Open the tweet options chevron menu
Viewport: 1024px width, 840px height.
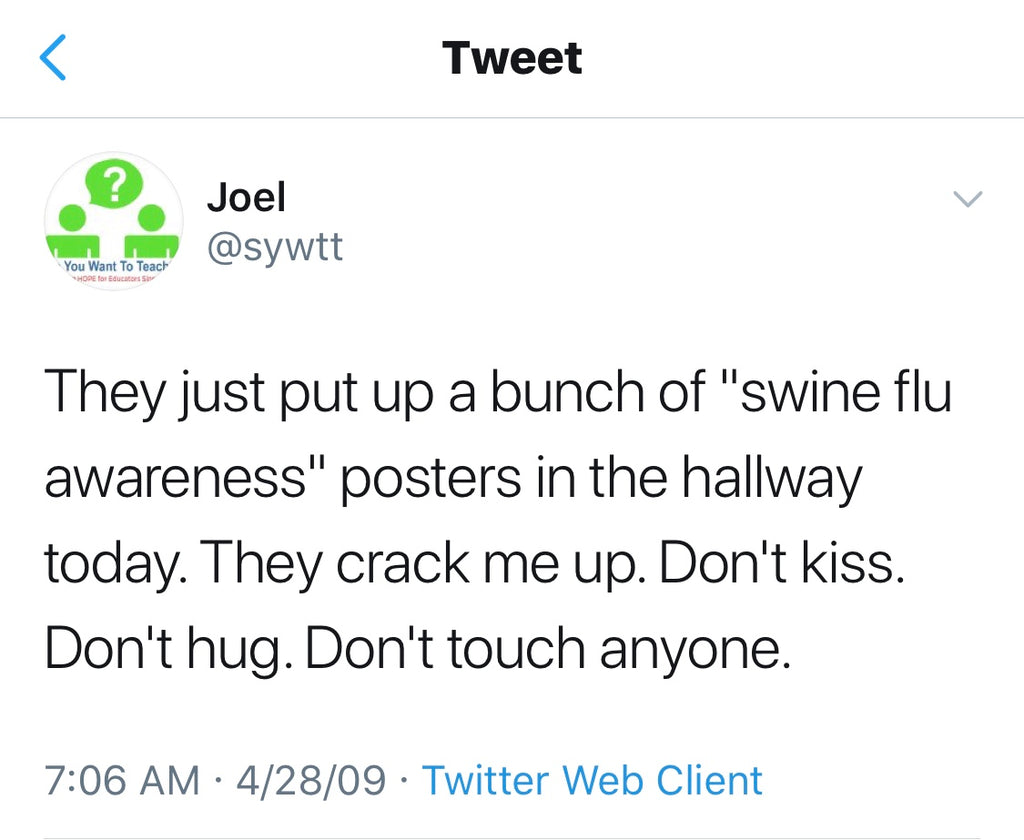968,199
